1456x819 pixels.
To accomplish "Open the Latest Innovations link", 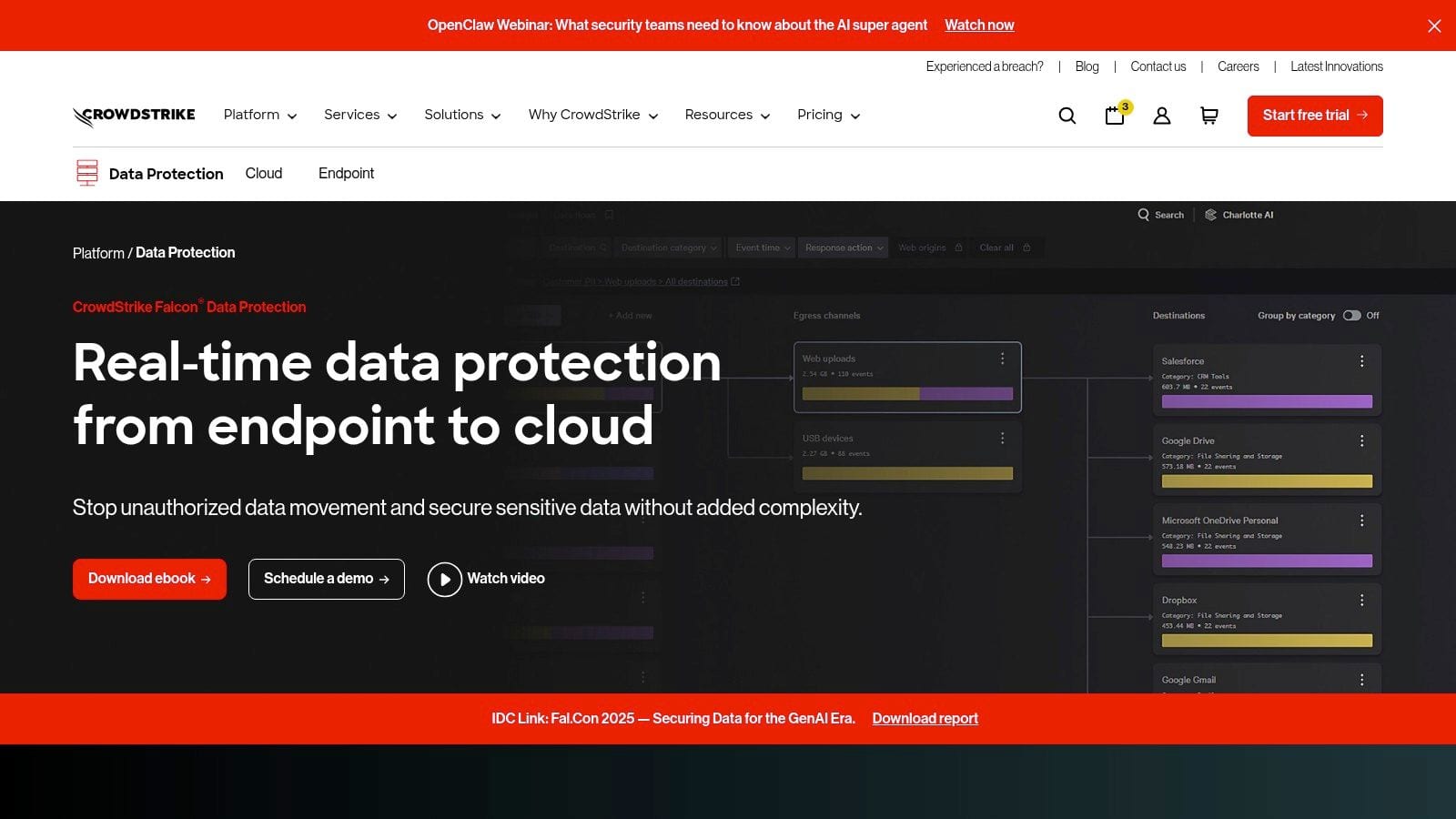I will [1337, 66].
